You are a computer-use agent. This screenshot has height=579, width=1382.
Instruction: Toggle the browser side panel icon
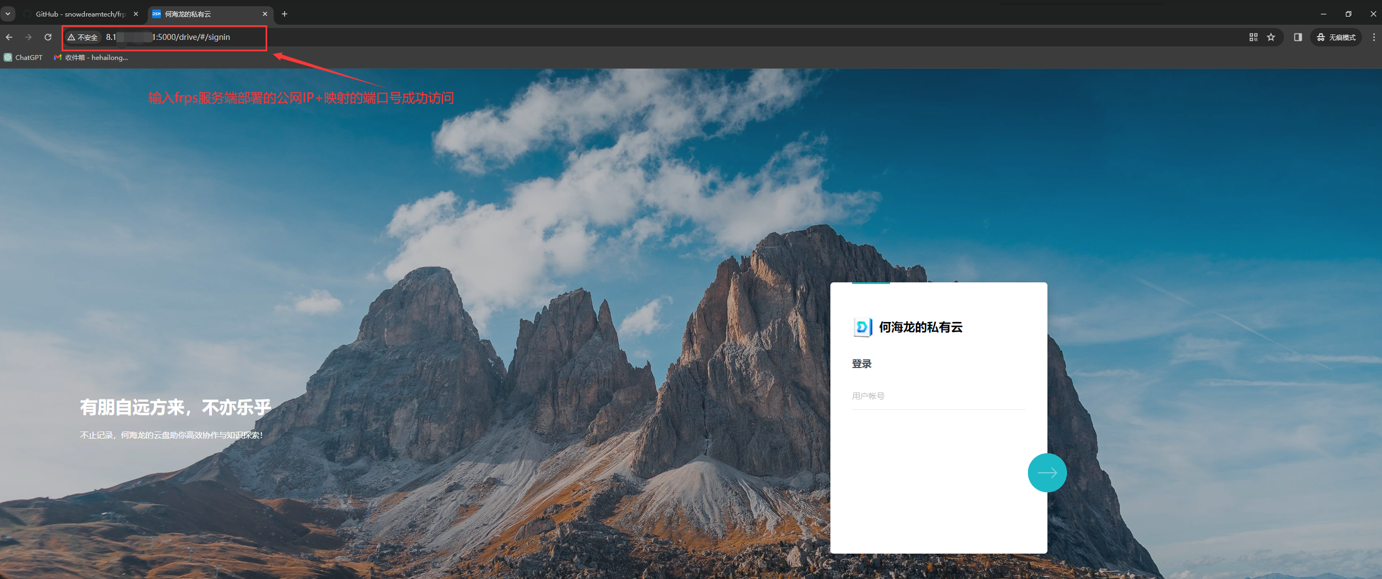click(x=1298, y=37)
